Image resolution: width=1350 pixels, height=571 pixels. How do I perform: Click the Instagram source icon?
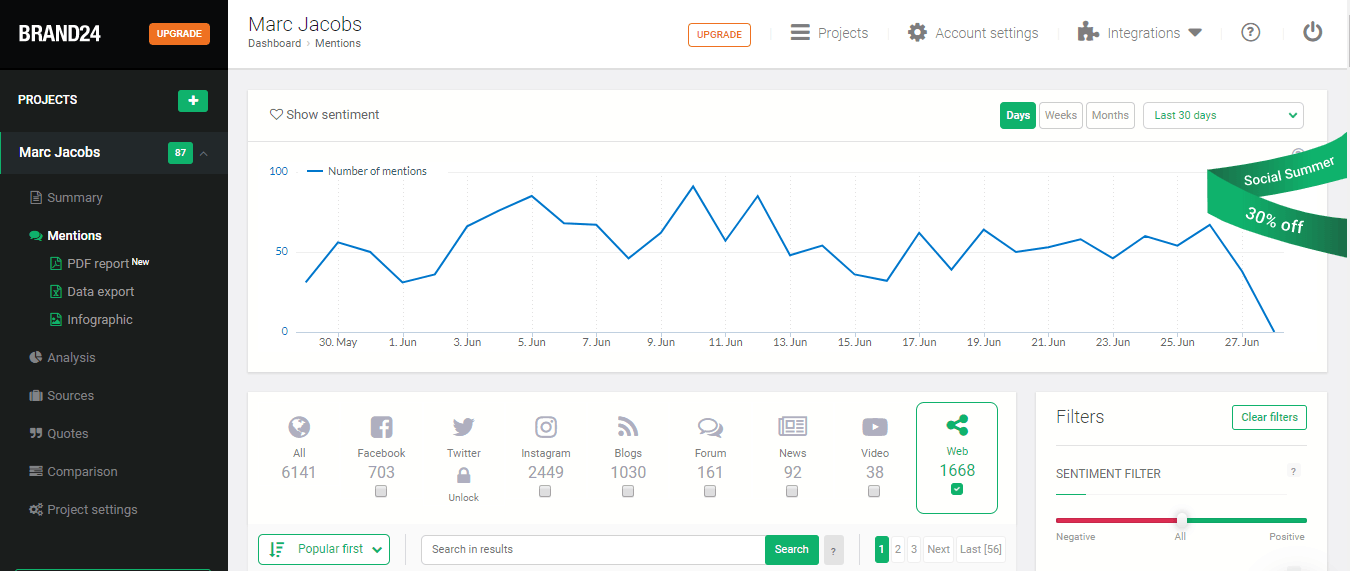(546, 428)
